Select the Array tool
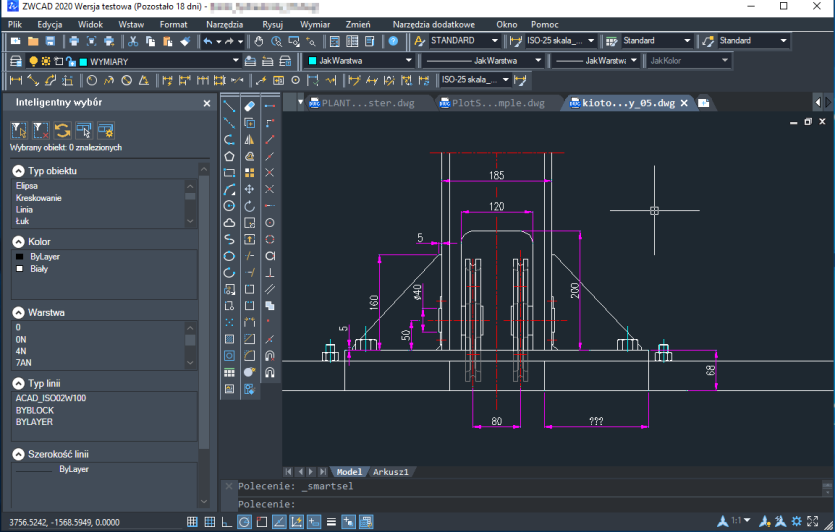 pyautogui.click(x=249, y=173)
